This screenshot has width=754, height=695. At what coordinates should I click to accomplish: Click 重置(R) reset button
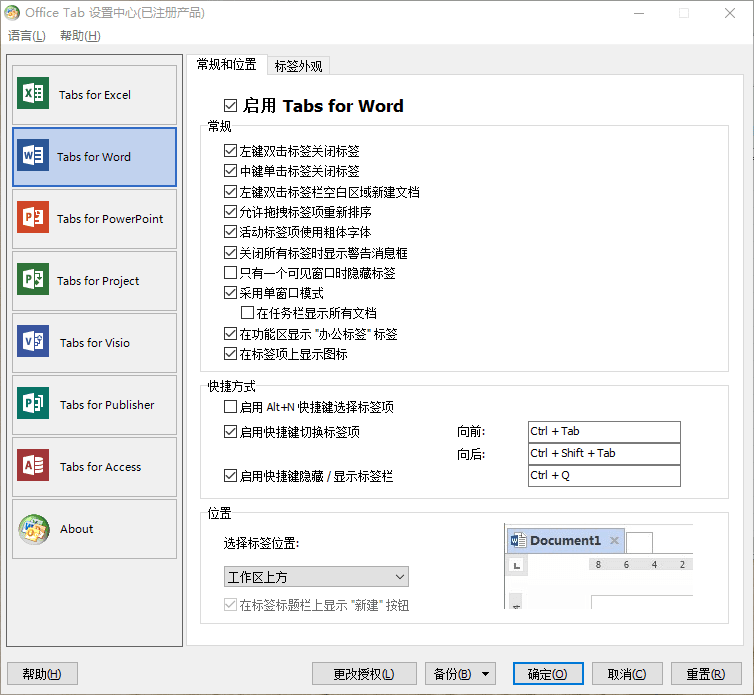point(706,674)
